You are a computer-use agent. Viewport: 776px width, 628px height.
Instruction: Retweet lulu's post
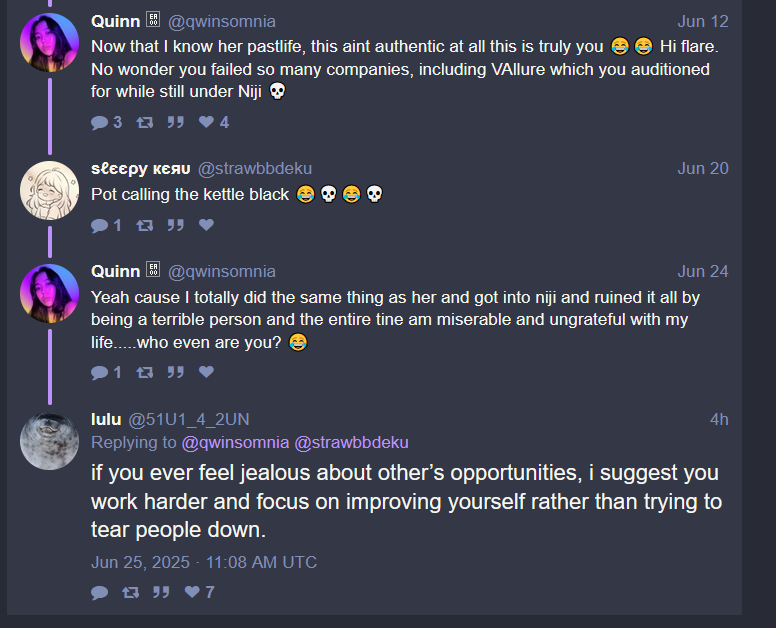tap(131, 592)
